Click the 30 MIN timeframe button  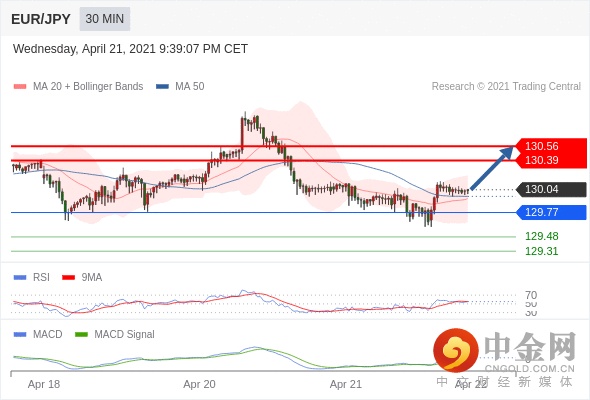point(105,19)
